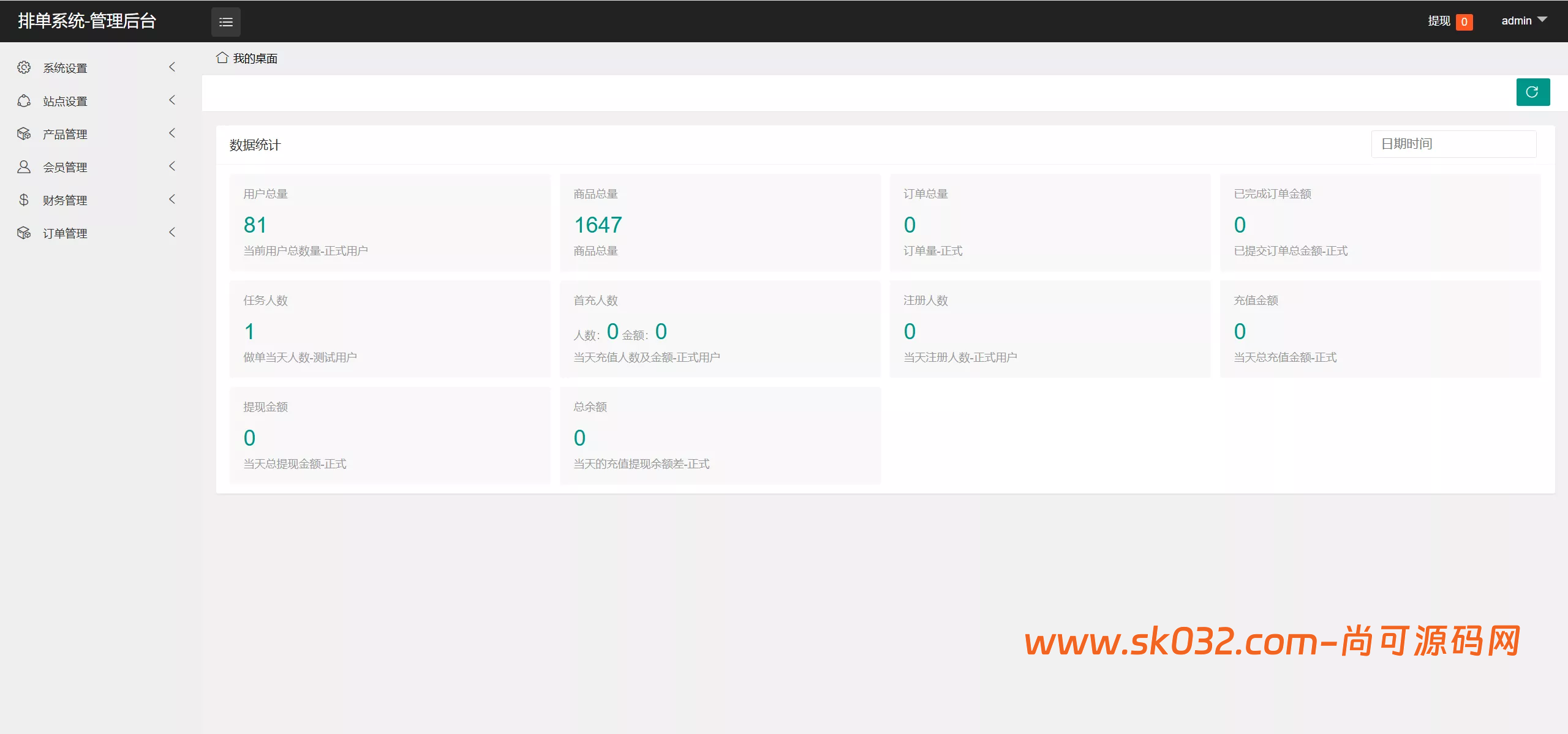Click the Member Management person icon
1568x734 pixels.
coord(24,167)
